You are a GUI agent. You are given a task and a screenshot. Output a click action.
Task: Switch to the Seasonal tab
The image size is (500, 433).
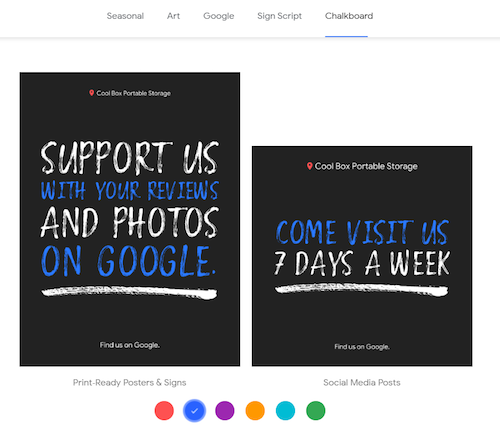125,16
